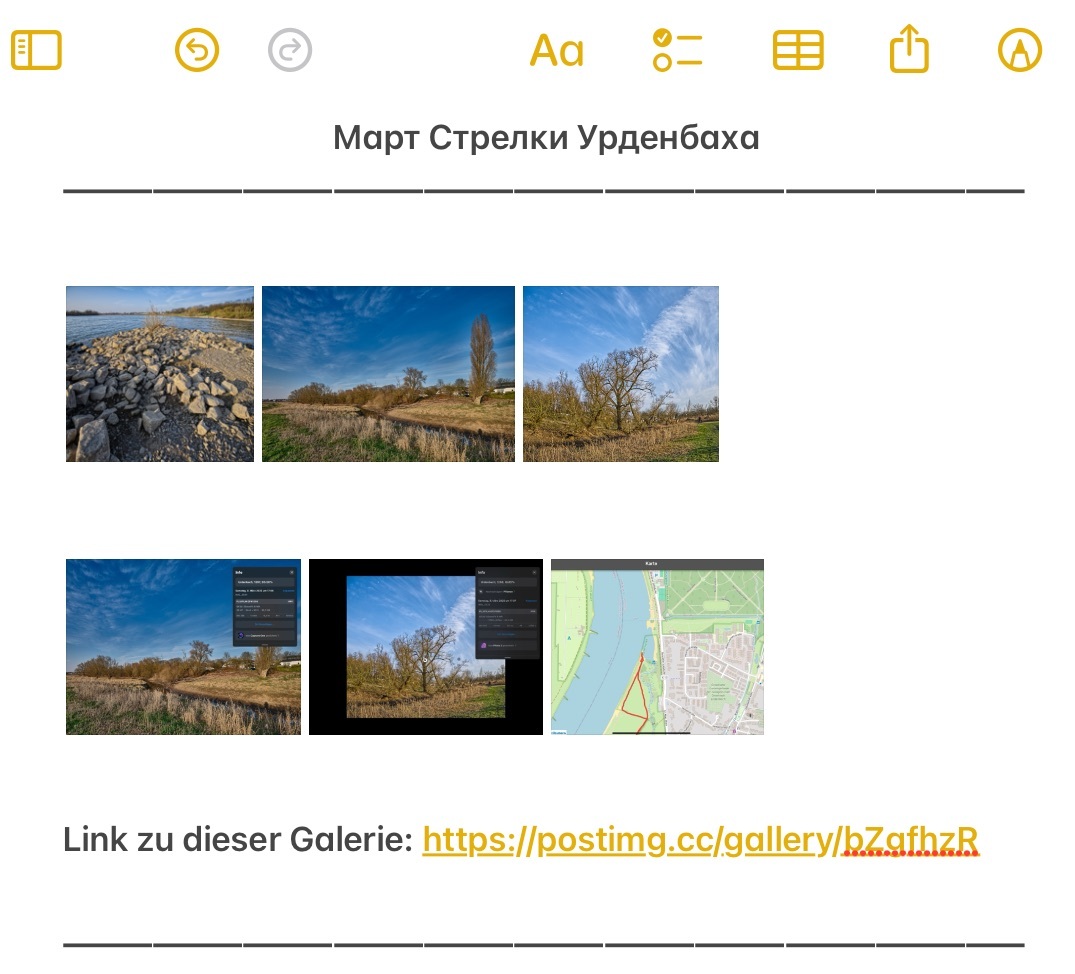Open the Karte map screenshot

coord(657,647)
